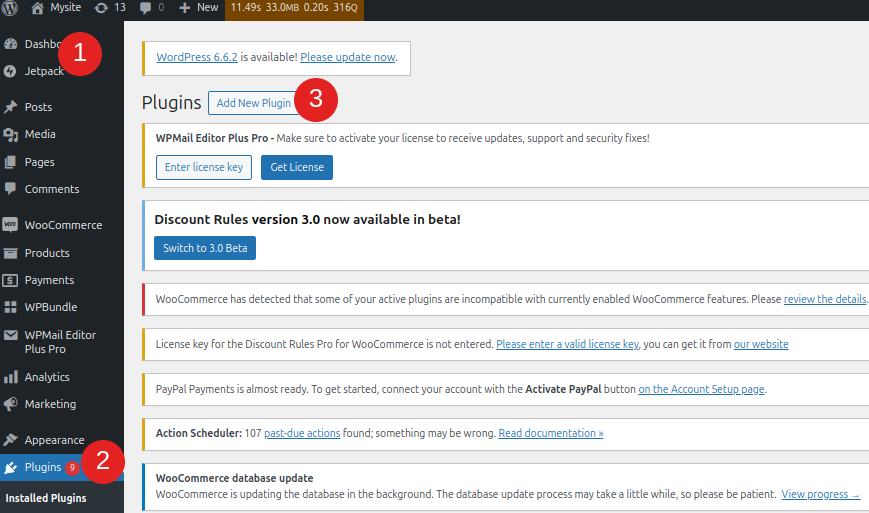Screen dimensions: 869x513
Task: Click the WooCommerce database update heading
Action: pos(234,478)
